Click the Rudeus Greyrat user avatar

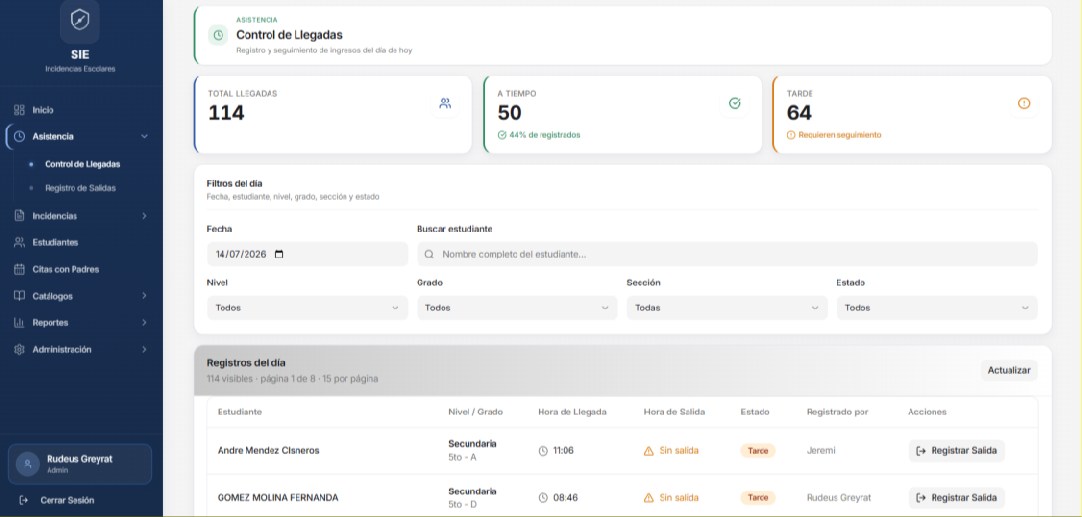click(x=28, y=464)
